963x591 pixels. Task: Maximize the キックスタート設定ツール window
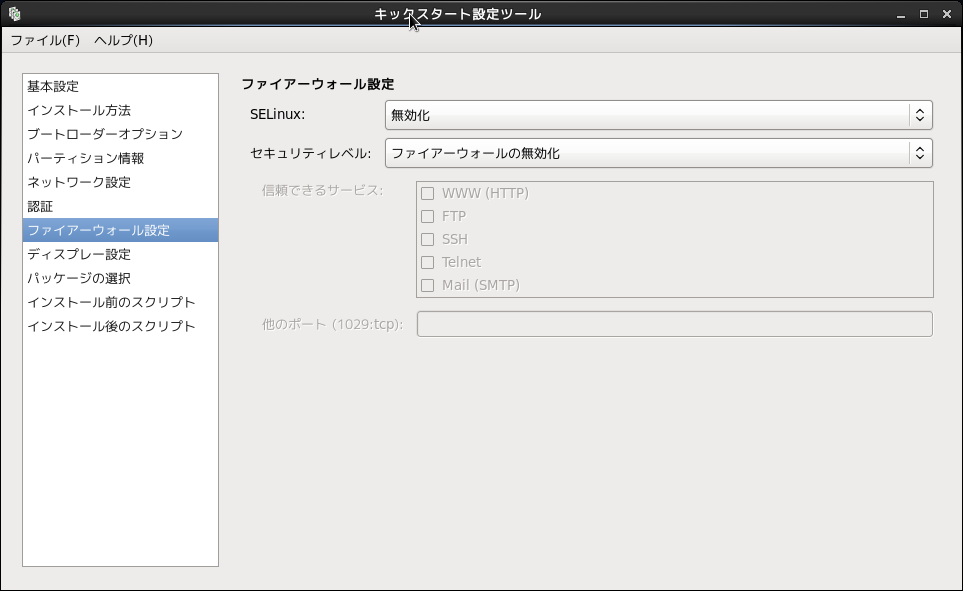point(923,14)
